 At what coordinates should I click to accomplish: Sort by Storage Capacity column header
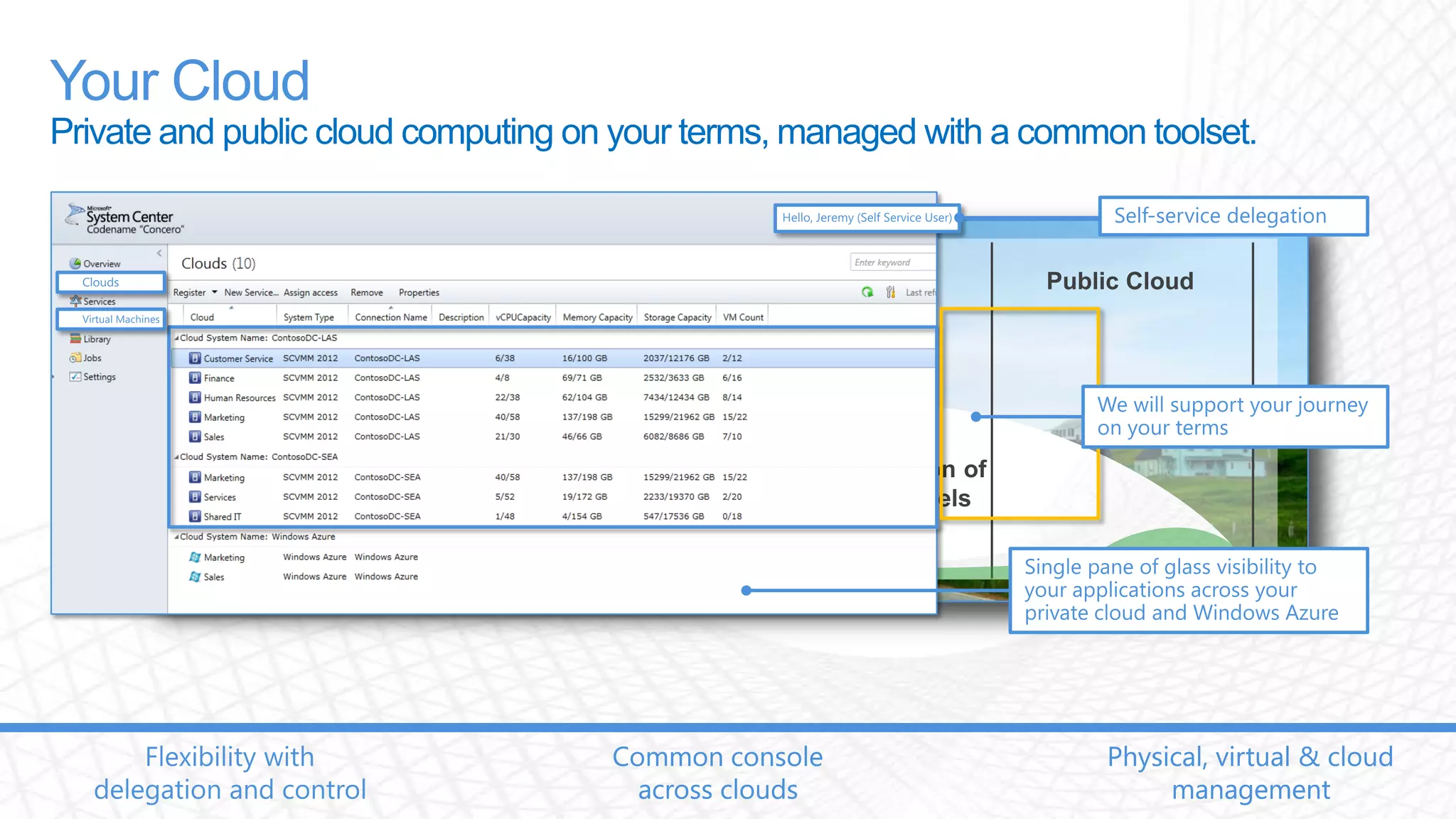click(678, 318)
